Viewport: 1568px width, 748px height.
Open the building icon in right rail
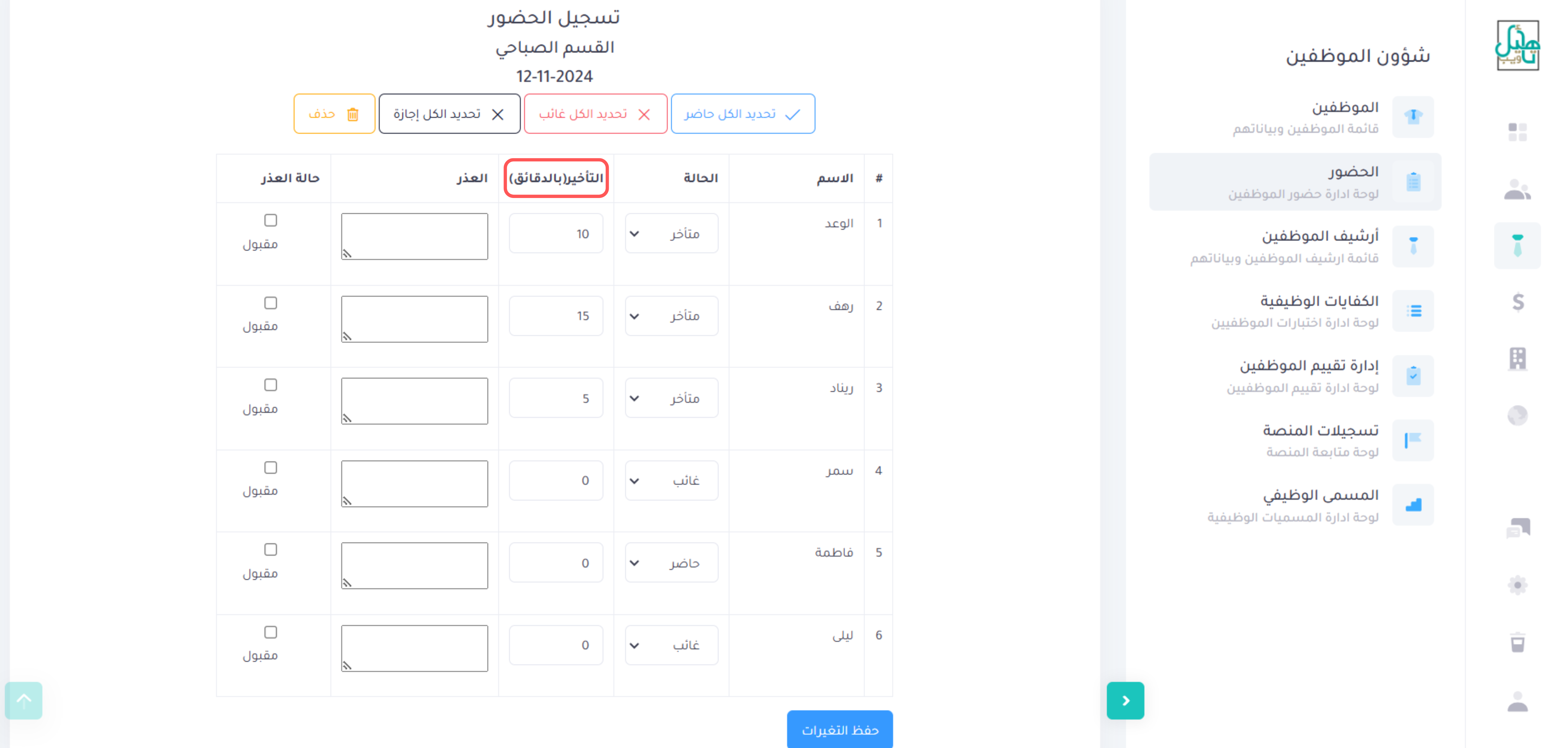pyautogui.click(x=1517, y=358)
